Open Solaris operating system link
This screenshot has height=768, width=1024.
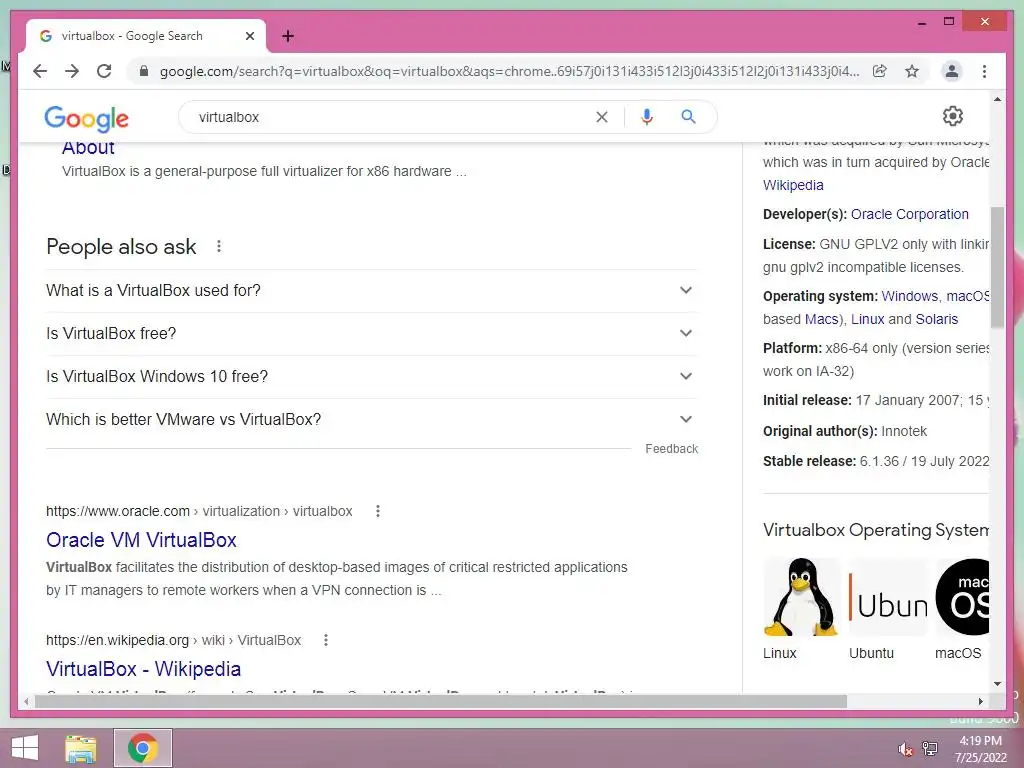[x=936, y=319]
